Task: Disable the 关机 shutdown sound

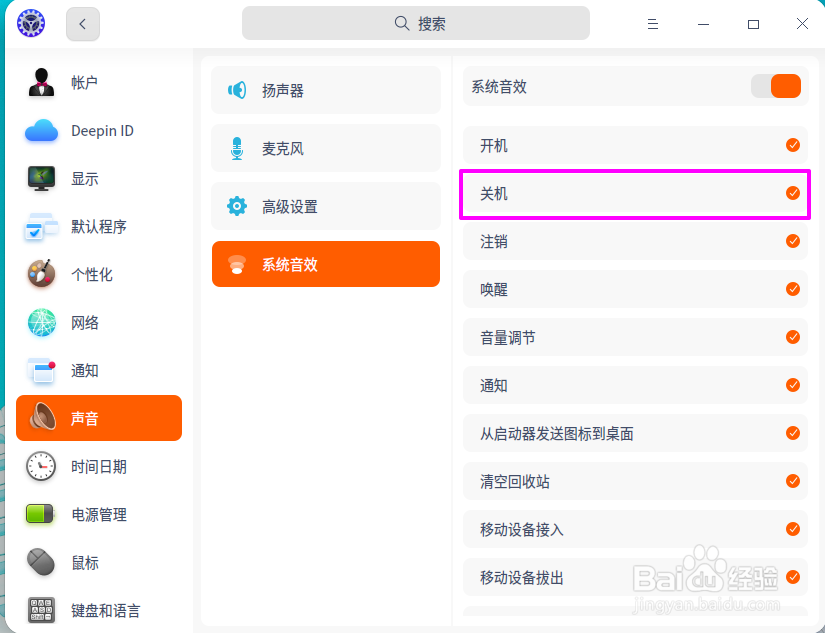Action: 793,193
